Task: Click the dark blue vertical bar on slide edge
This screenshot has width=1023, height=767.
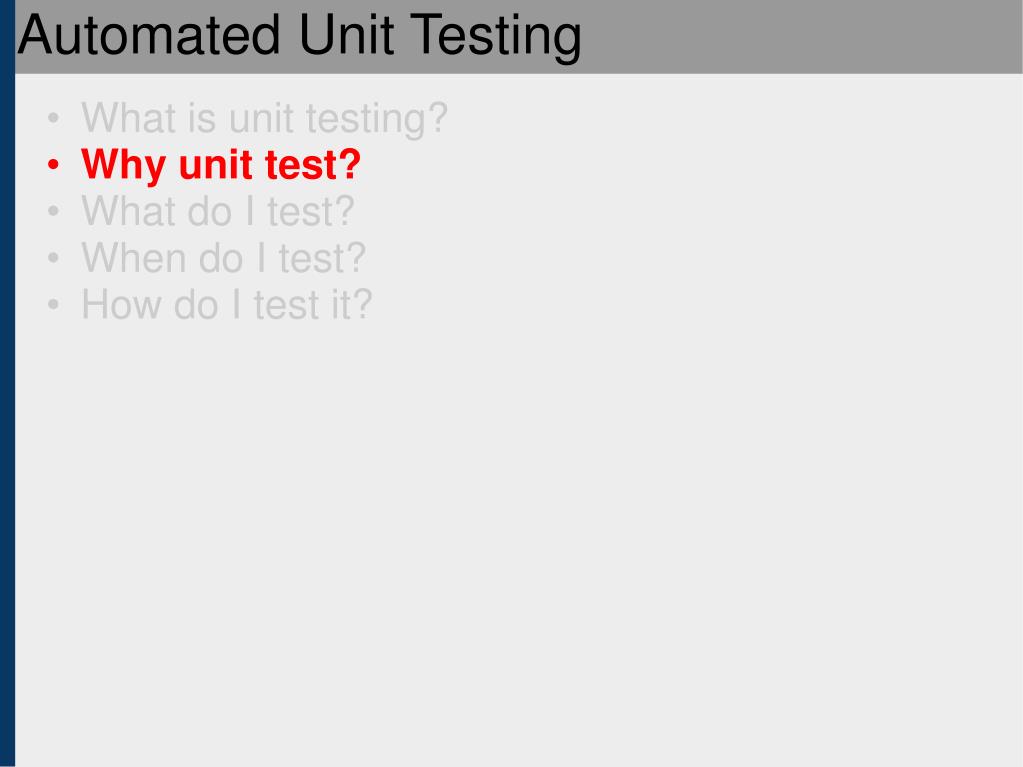Action: tap(7, 384)
